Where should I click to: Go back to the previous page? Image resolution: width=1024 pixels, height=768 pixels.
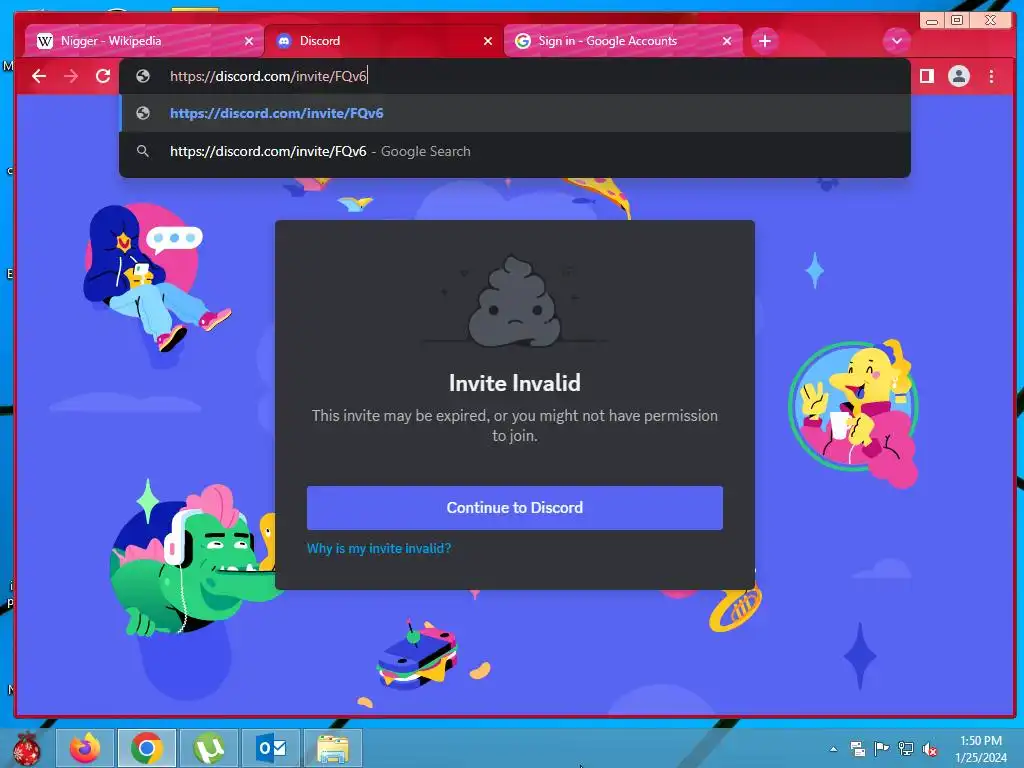point(39,76)
